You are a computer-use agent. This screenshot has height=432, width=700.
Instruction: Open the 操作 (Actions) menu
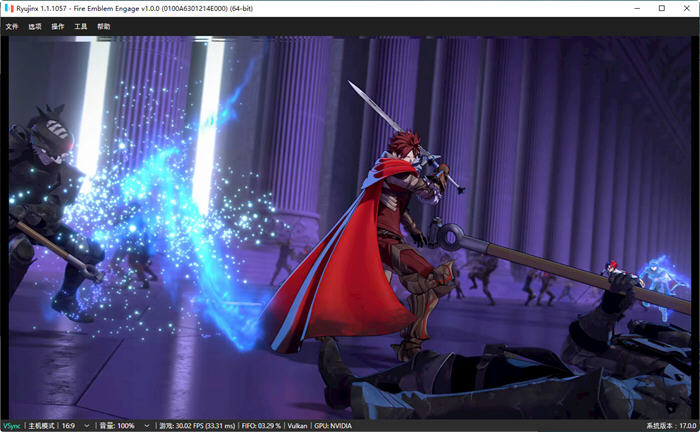58,27
